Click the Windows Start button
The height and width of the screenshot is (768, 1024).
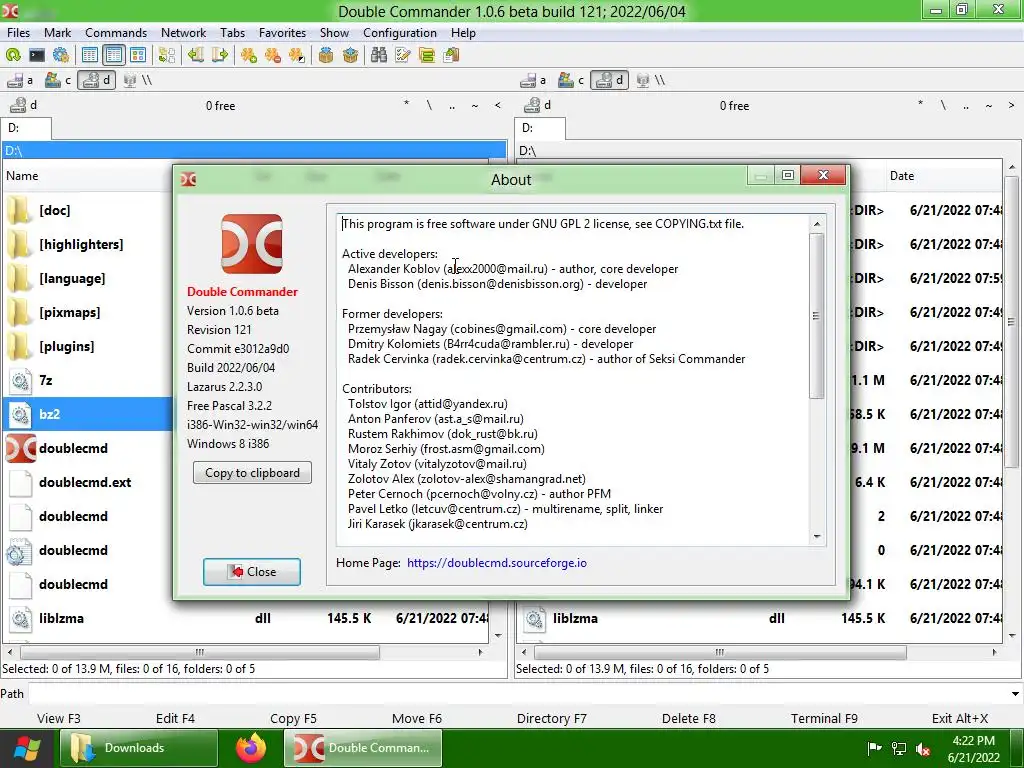click(x=27, y=748)
